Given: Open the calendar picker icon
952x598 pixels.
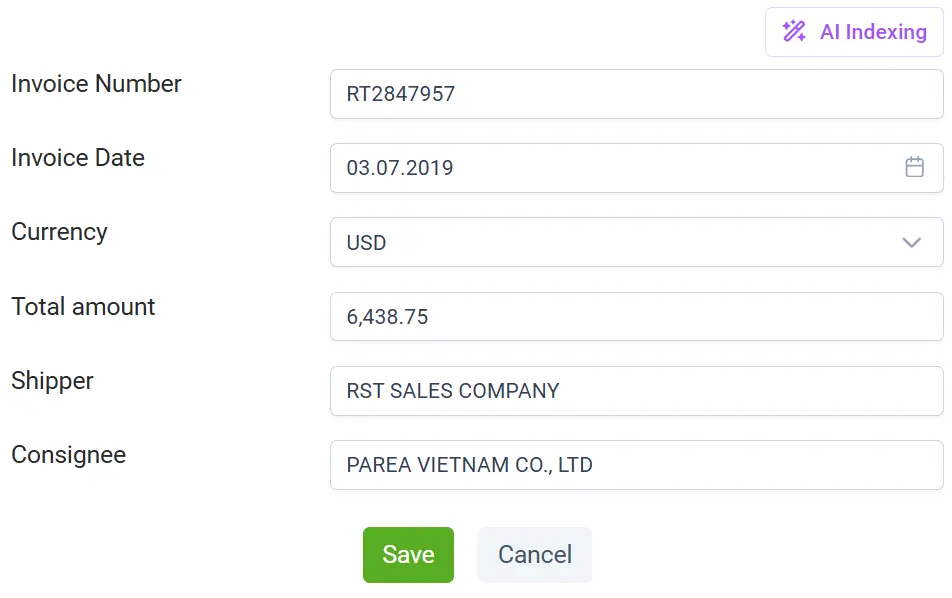Looking at the screenshot, I should coord(914,167).
